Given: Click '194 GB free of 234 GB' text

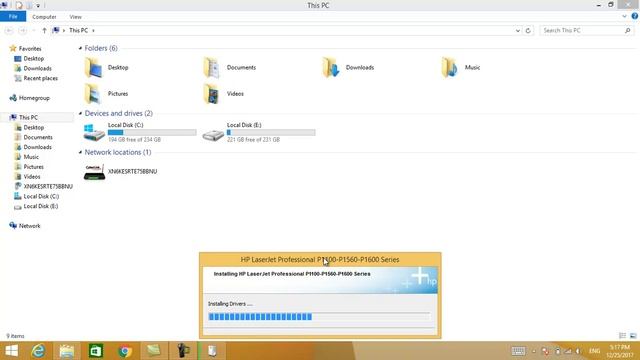Looking at the screenshot, I should [x=134, y=140].
